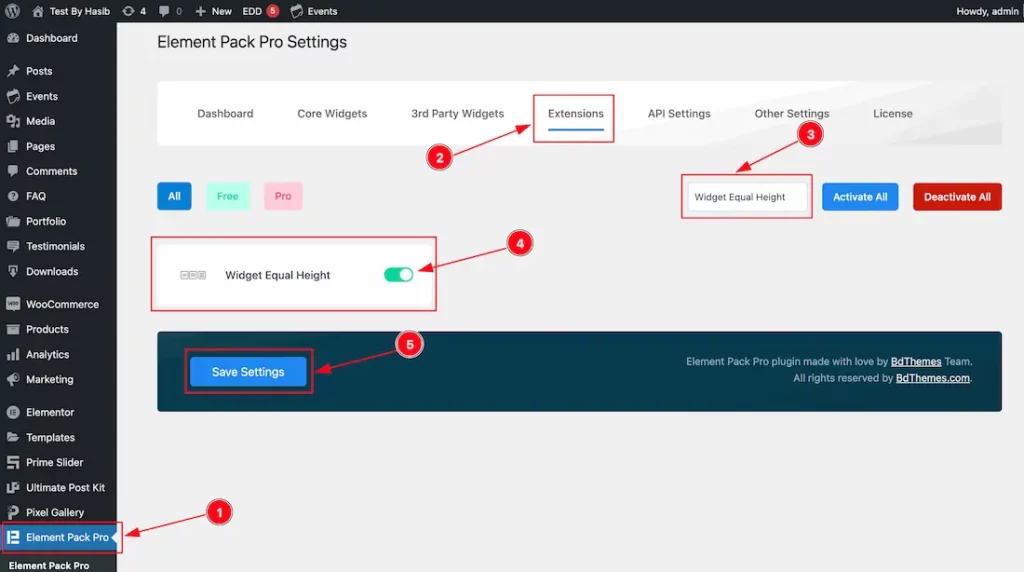
Task: Open the home icon next to Test By Hasib
Action: point(38,11)
